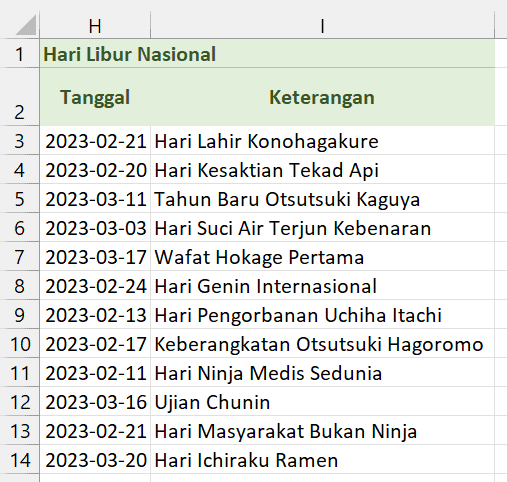Screen dimensions: 507x482
Task: Select cell 'Hari Suci Air Terjun Kebenaran'
Action: (322, 227)
